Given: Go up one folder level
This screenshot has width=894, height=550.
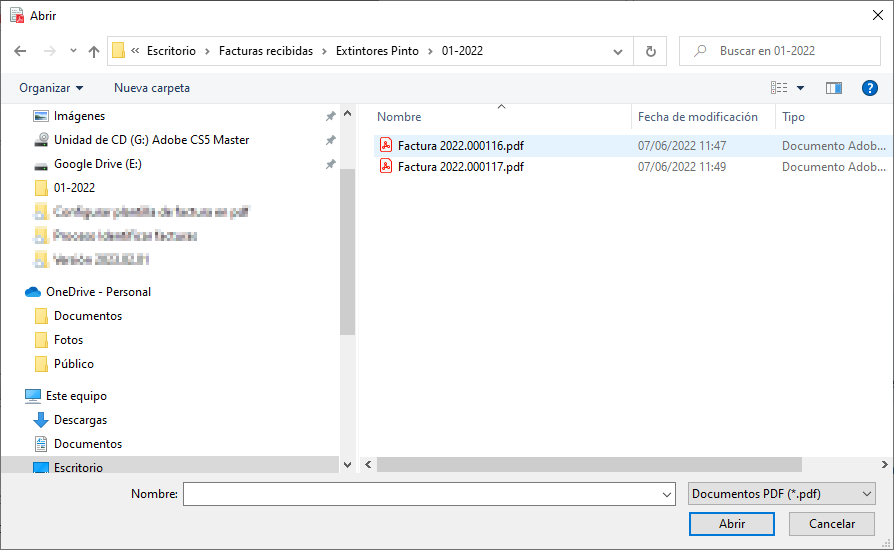Looking at the screenshot, I should (94, 51).
